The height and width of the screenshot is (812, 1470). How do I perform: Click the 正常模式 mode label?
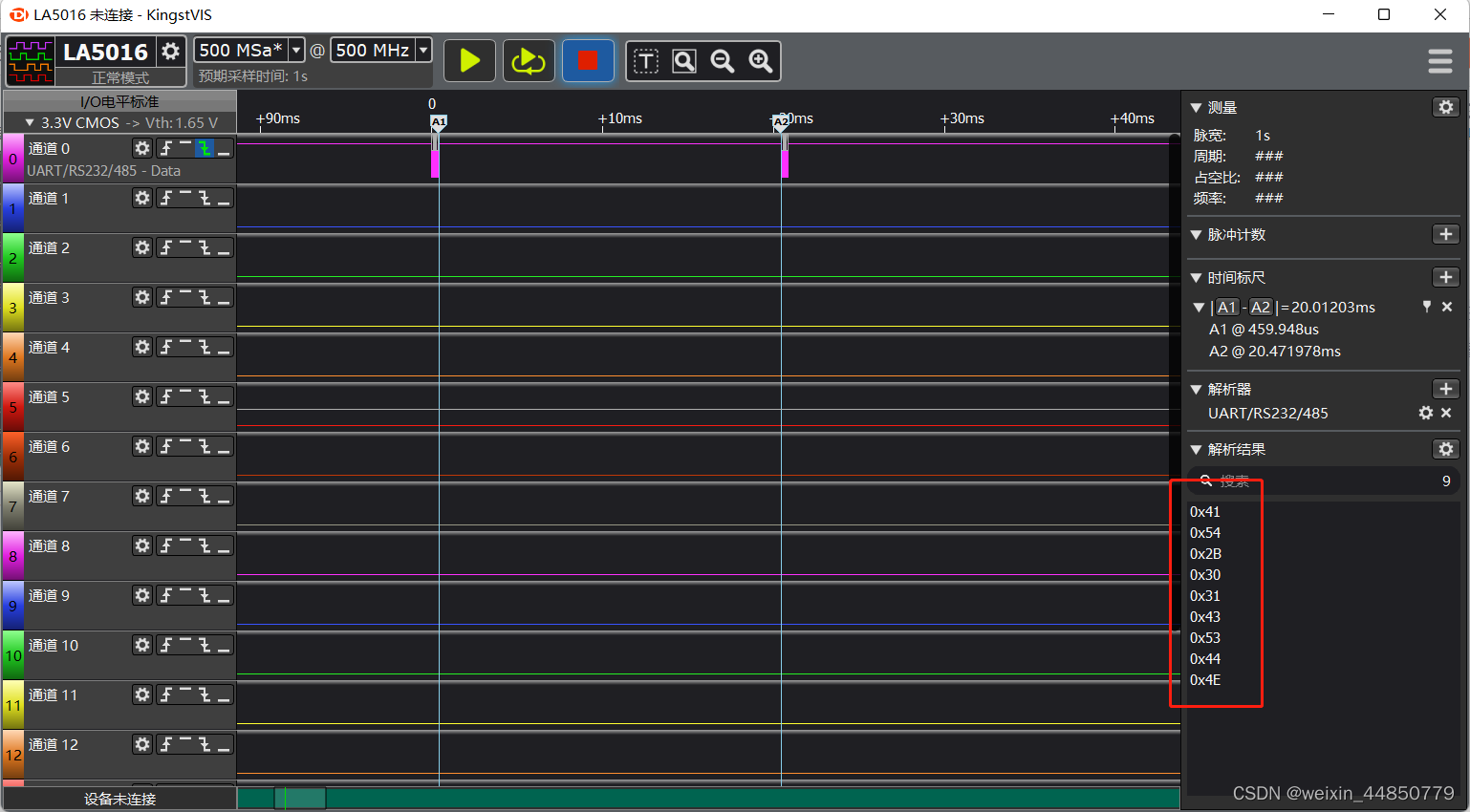[x=120, y=77]
